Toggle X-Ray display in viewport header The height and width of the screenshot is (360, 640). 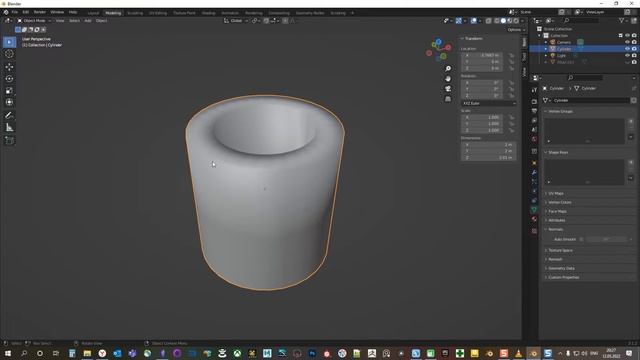[x=488, y=21]
